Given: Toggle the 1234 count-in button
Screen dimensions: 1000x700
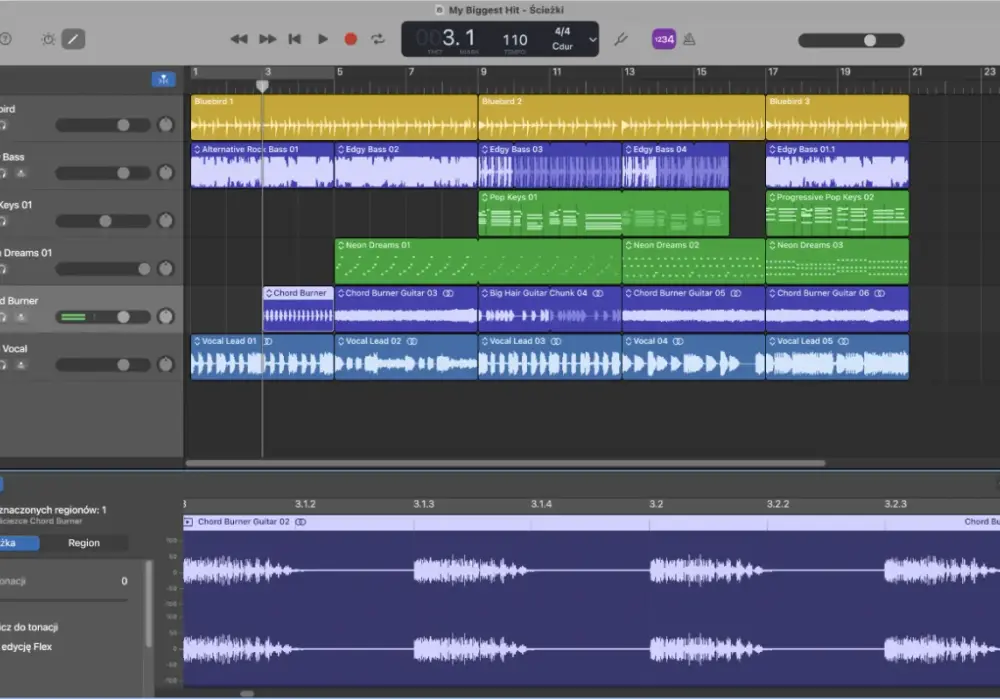Looking at the screenshot, I should [664, 40].
